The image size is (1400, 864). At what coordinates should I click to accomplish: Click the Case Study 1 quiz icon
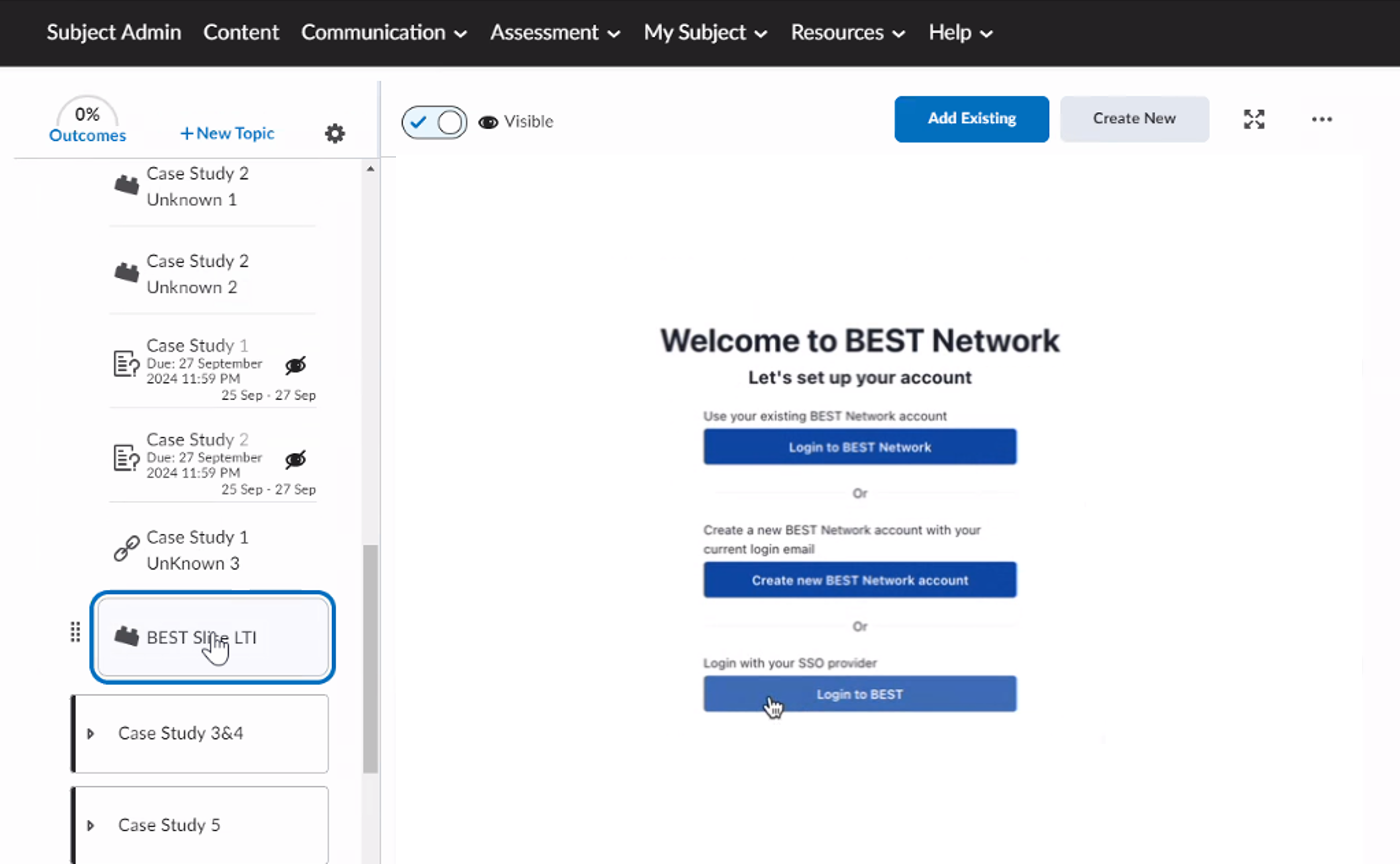(x=126, y=363)
